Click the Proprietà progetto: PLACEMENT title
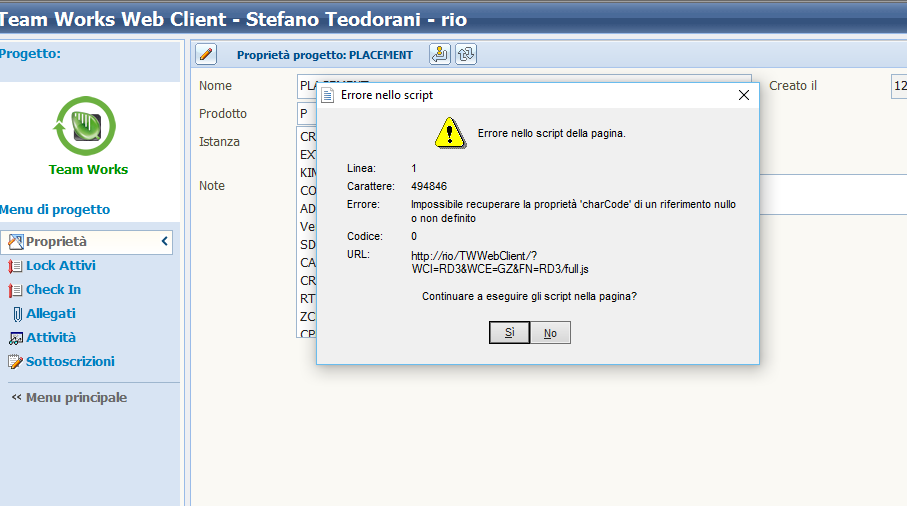Screen dimensions: 907x506 325,55
